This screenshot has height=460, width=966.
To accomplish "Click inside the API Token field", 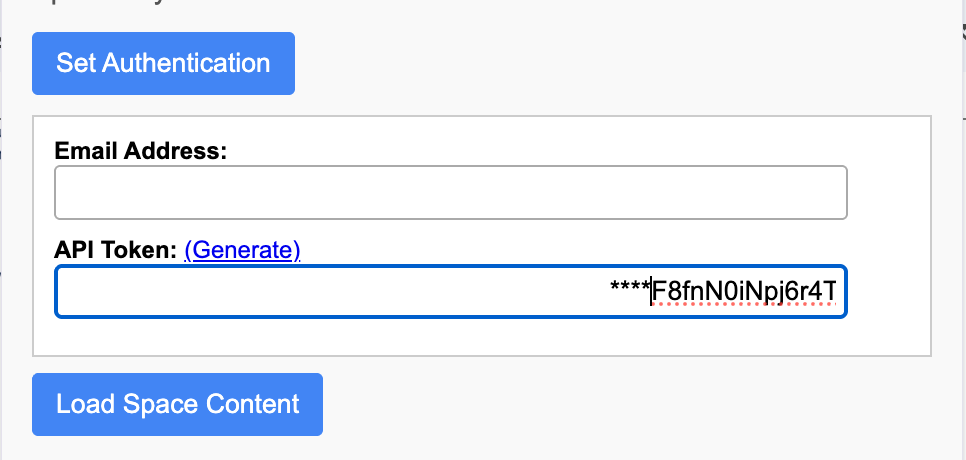I will pyautogui.click(x=450, y=292).
